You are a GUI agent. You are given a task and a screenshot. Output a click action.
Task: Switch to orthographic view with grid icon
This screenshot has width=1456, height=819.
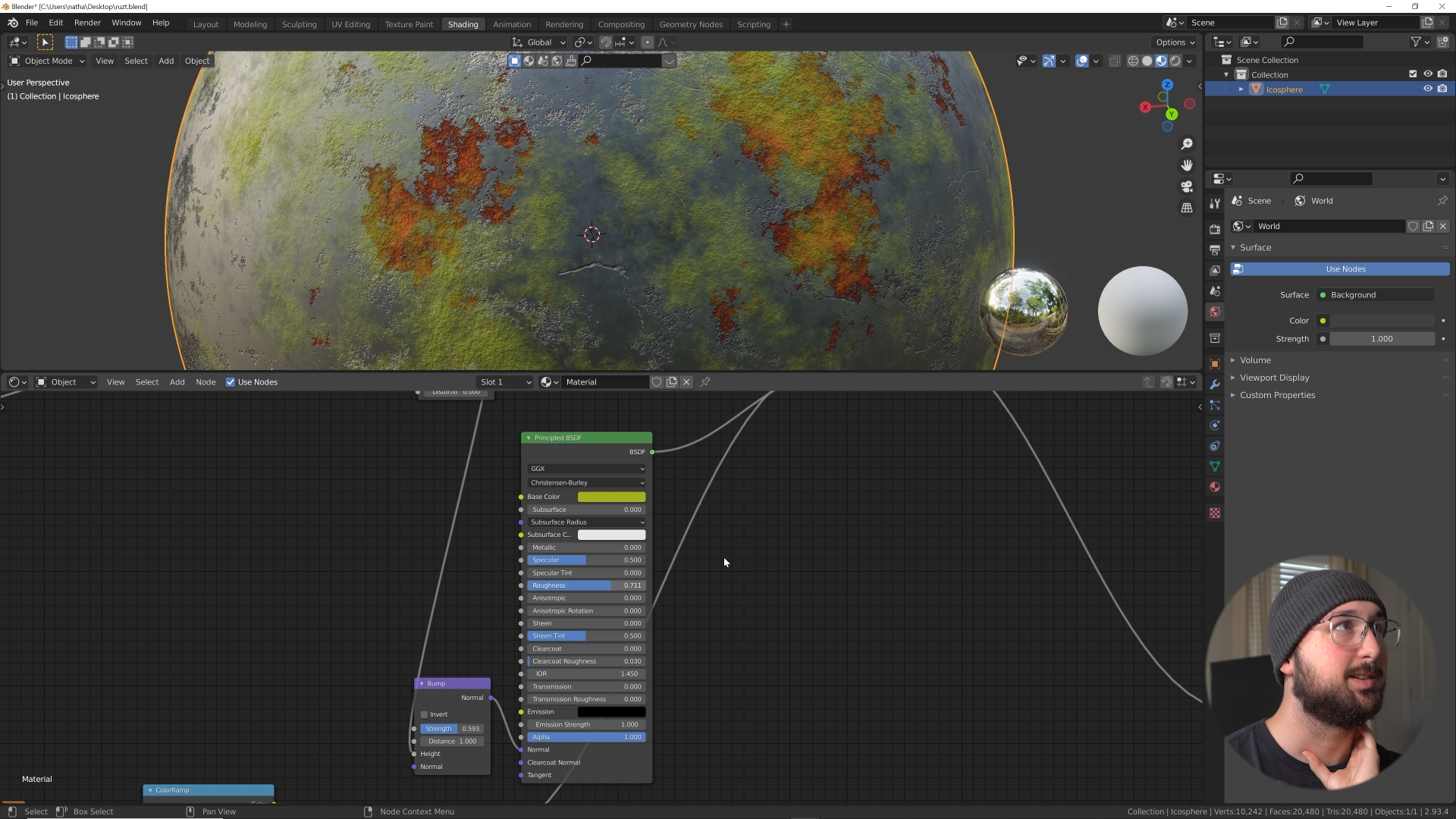[1187, 208]
